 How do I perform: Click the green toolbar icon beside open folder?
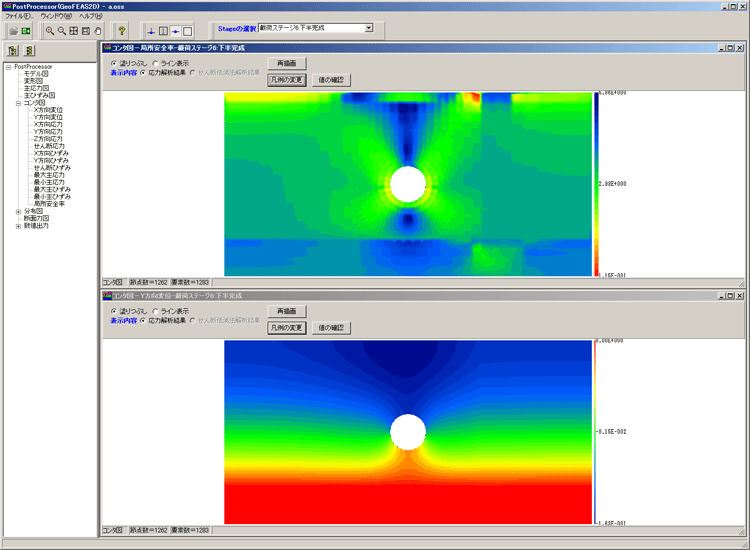(x=26, y=31)
